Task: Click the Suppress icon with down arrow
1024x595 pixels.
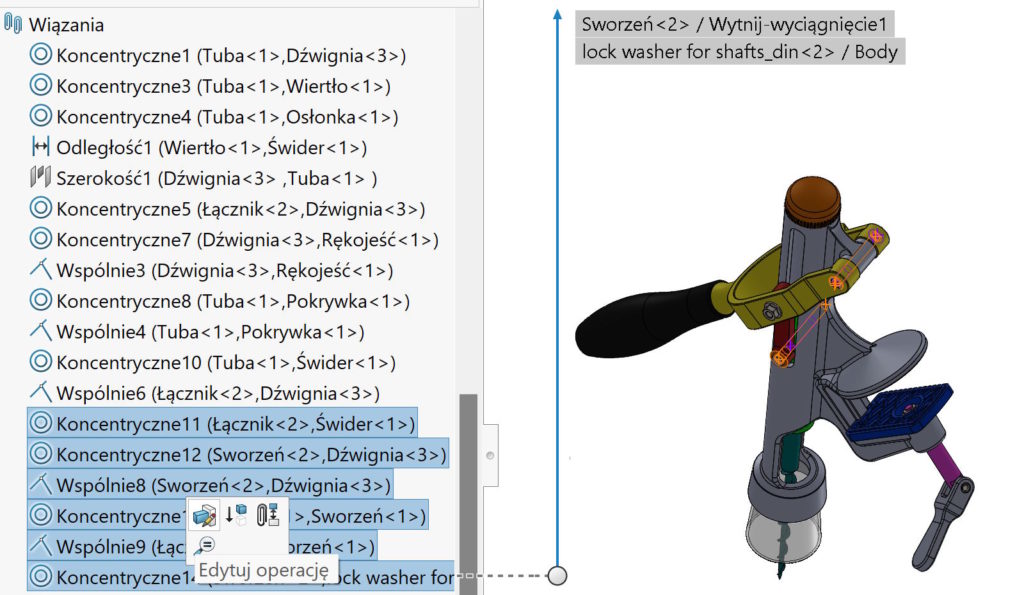Action: (x=236, y=515)
